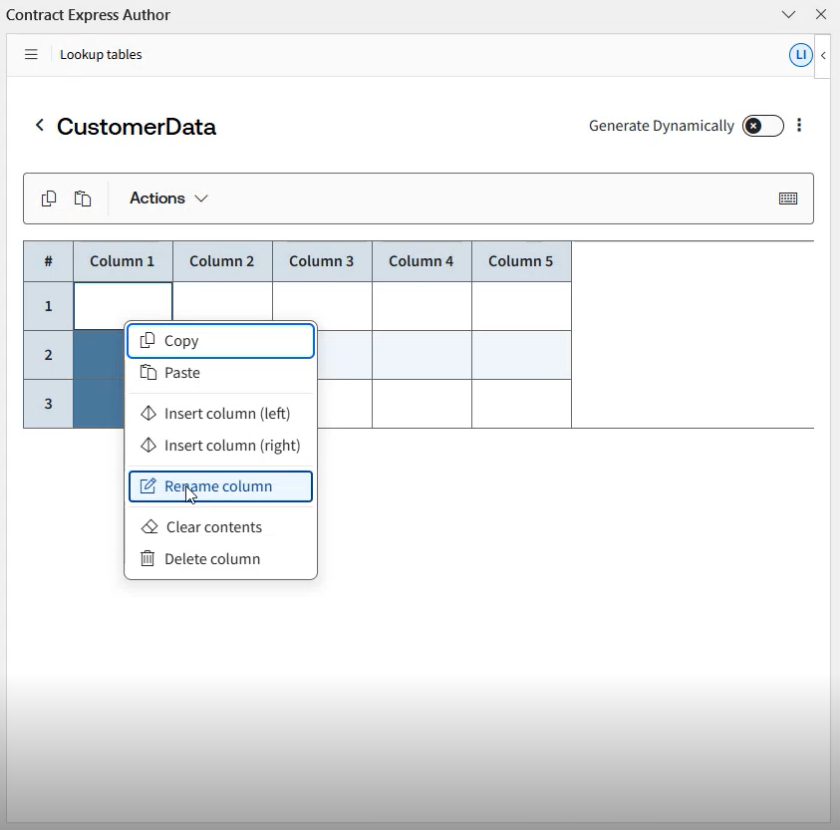Click the Delete column trash icon

(148, 559)
